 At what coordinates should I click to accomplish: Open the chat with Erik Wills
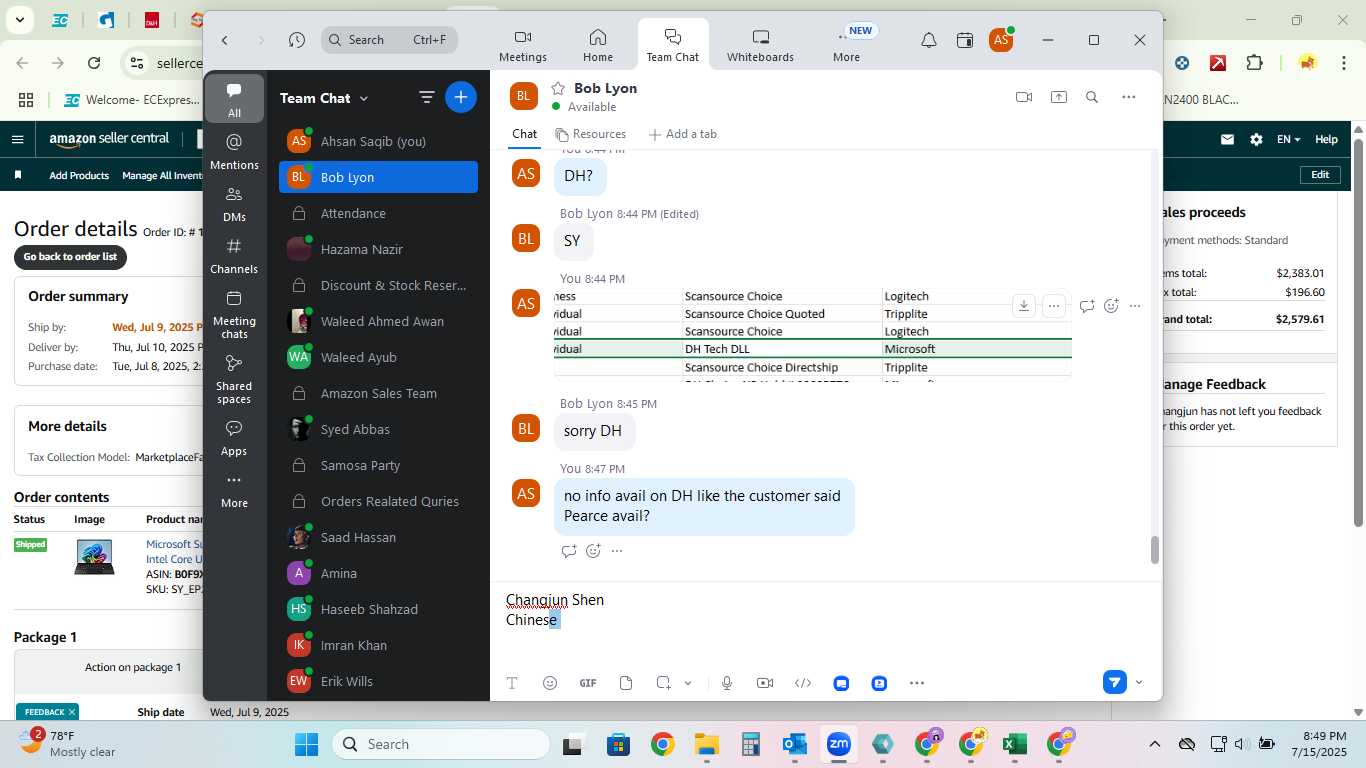click(x=378, y=681)
